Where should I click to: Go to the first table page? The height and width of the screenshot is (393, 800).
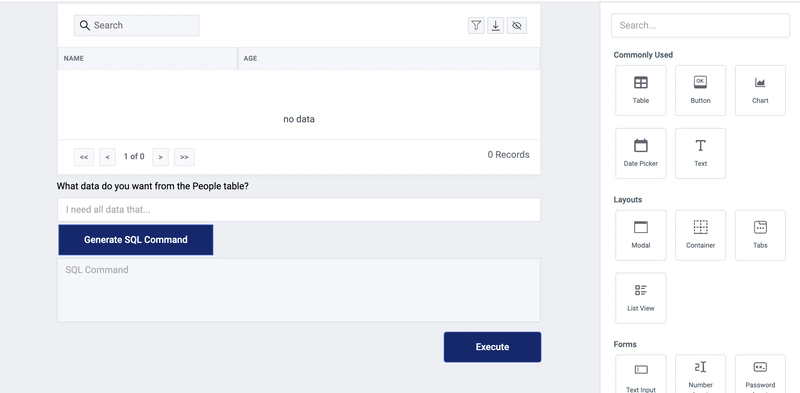pyautogui.click(x=84, y=157)
